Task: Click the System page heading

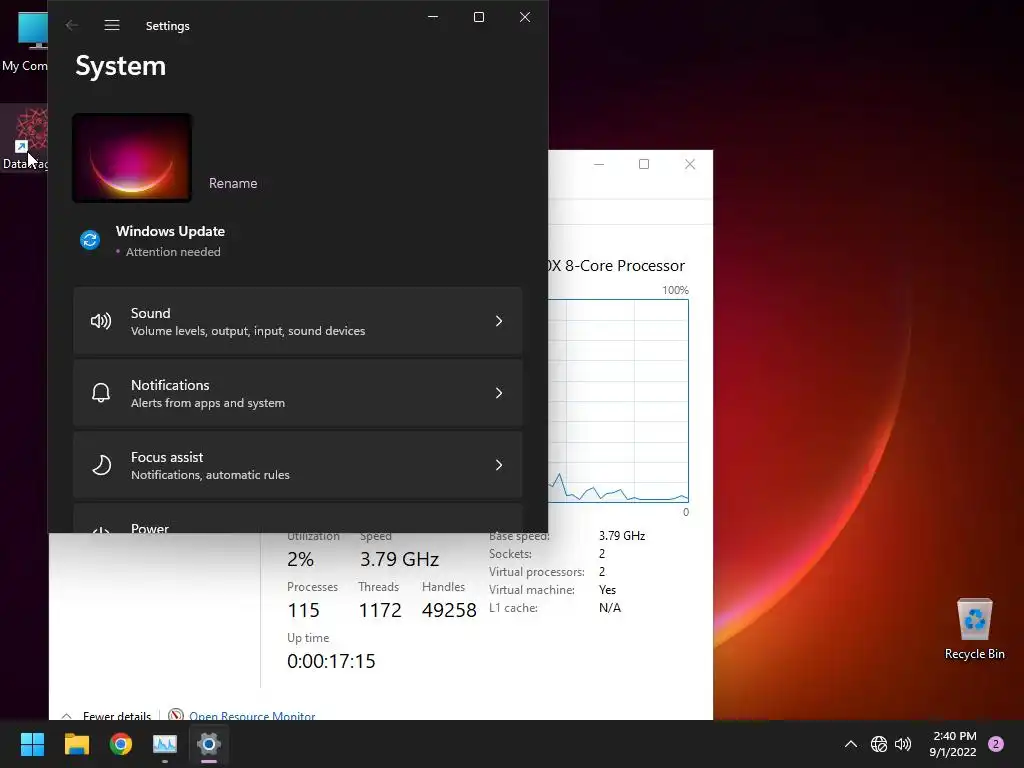Action: pyautogui.click(x=121, y=66)
